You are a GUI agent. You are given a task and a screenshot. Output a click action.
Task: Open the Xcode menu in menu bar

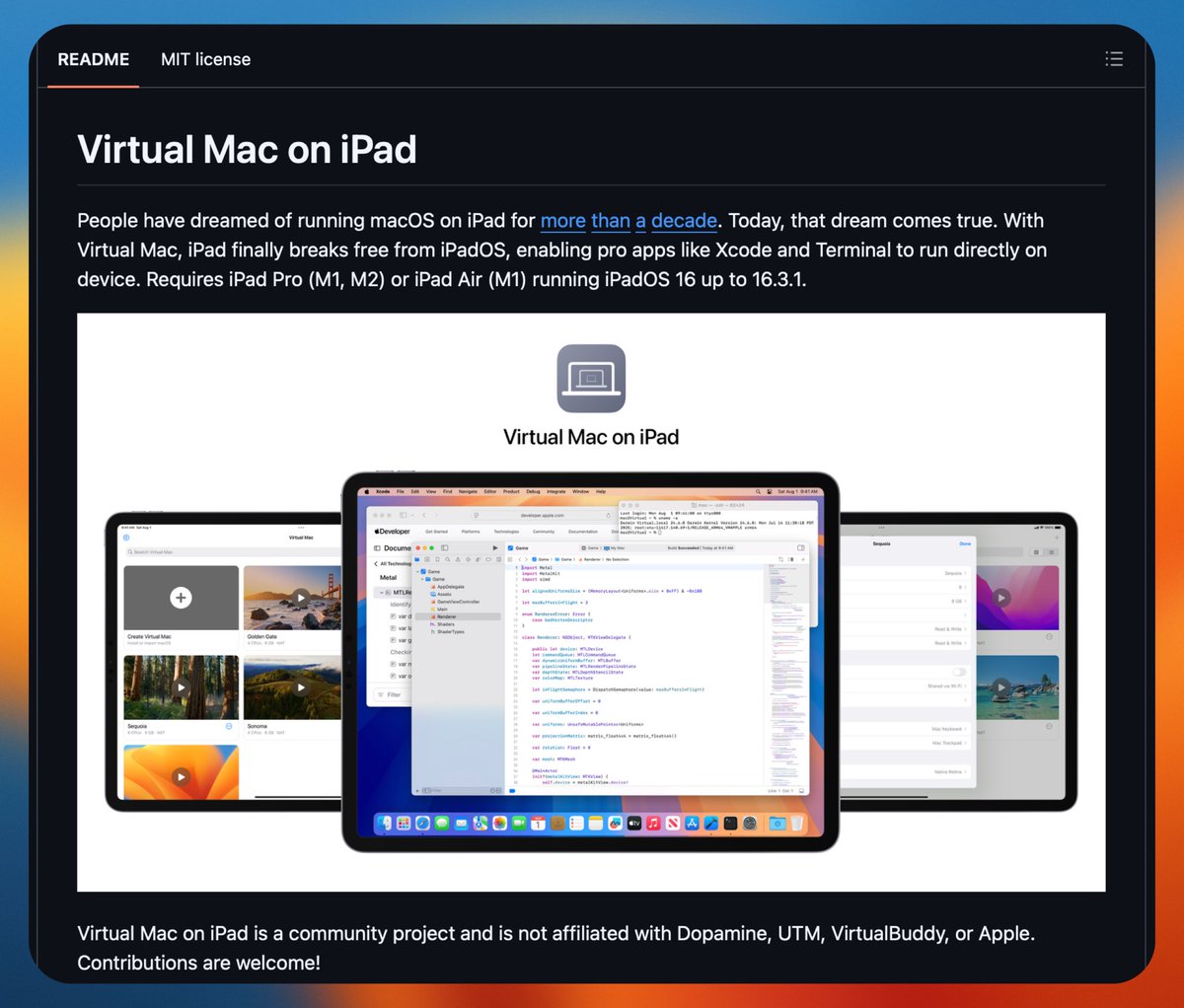[383, 491]
